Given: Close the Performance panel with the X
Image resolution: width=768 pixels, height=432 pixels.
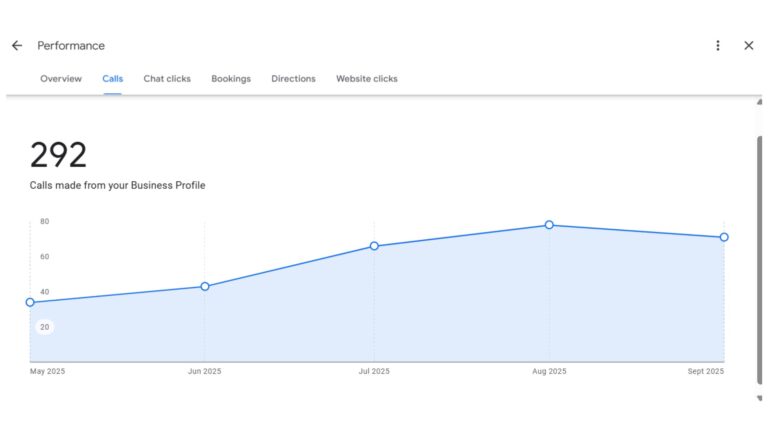Looking at the screenshot, I should (749, 46).
